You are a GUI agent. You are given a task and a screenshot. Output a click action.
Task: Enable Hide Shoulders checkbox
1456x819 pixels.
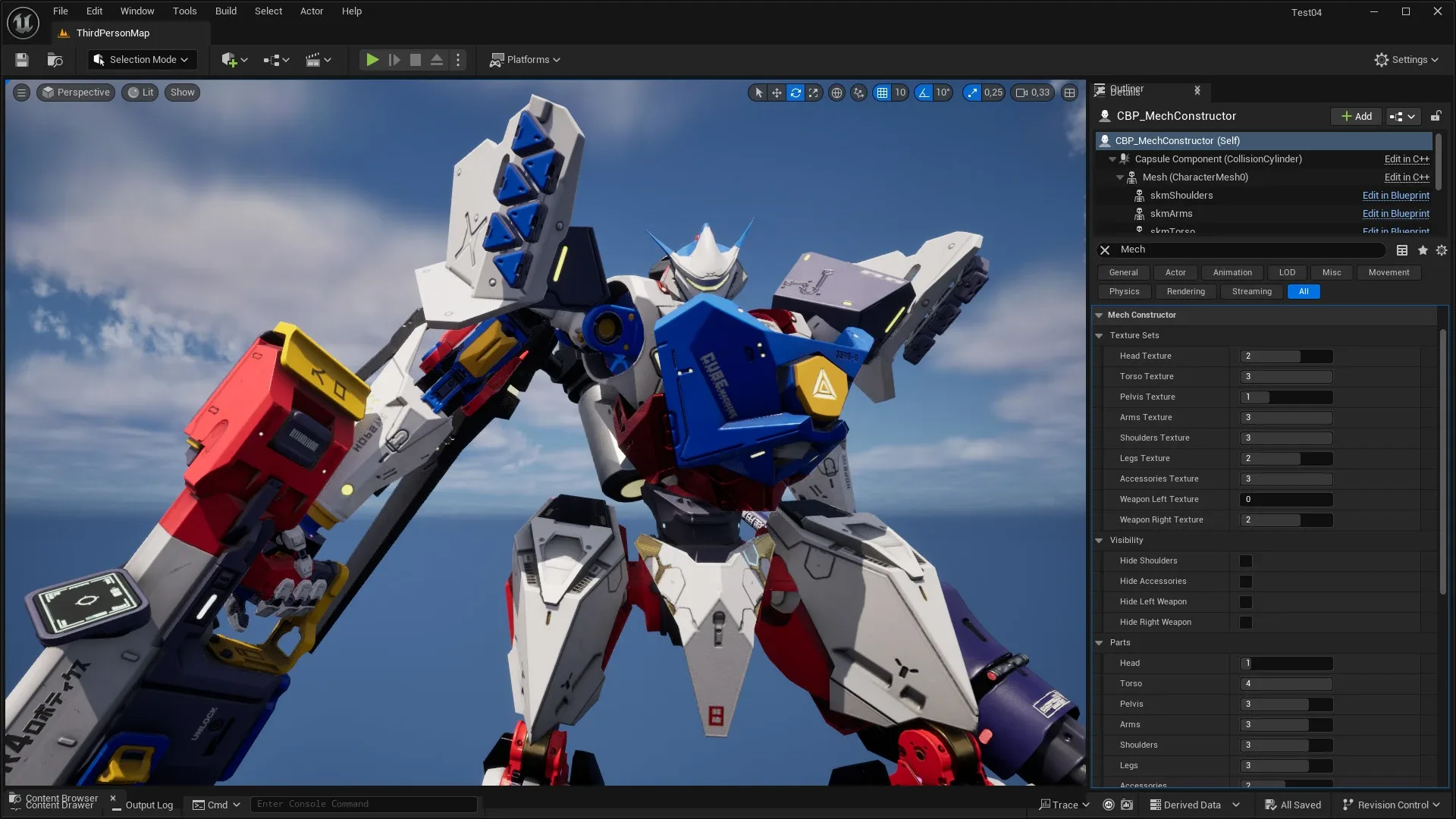tap(1244, 561)
